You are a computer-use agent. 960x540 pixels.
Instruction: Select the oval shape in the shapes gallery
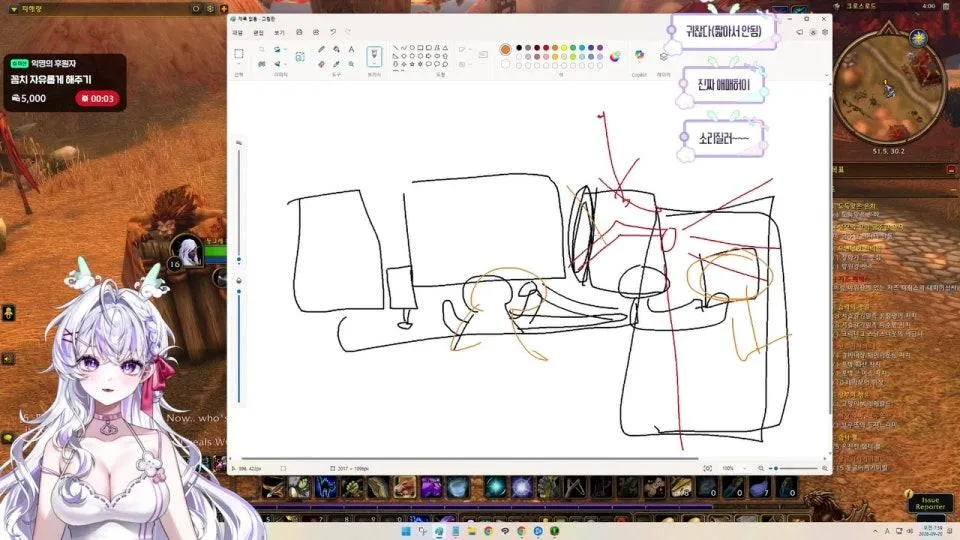pyautogui.click(x=412, y=47)
